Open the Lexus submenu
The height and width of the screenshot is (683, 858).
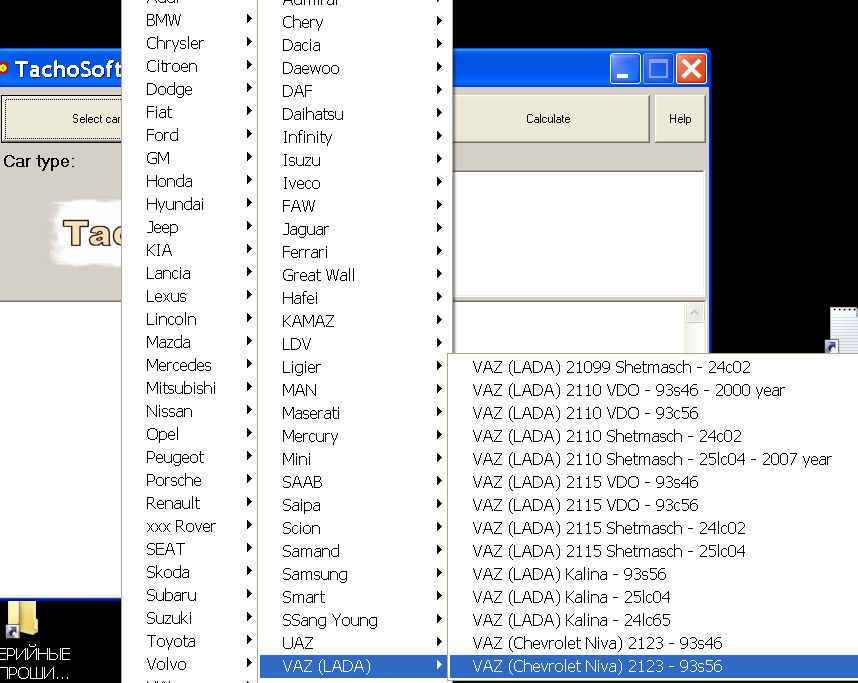(190, 296)
